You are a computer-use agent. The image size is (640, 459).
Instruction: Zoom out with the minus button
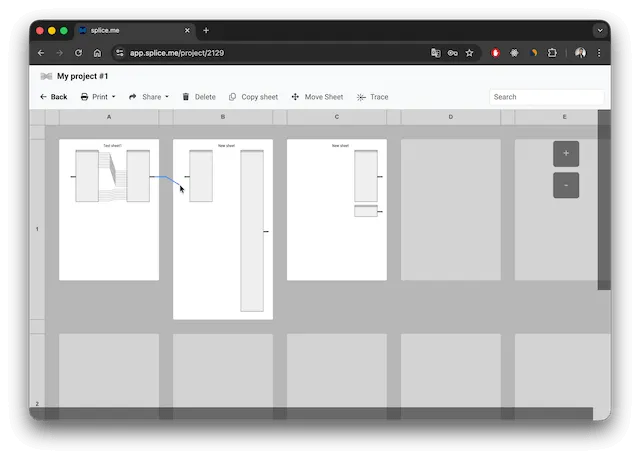[566, 185]
